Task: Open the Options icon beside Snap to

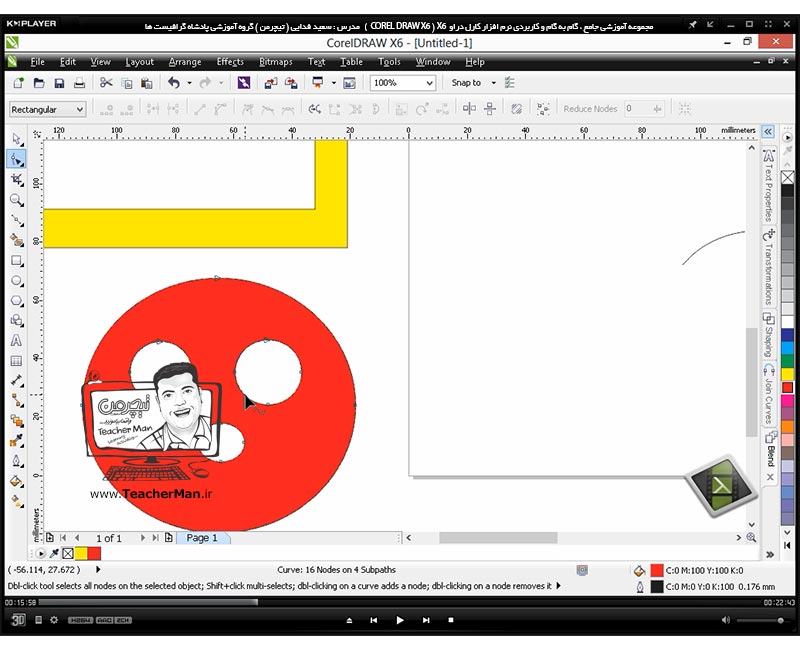Action: point(509,83)
